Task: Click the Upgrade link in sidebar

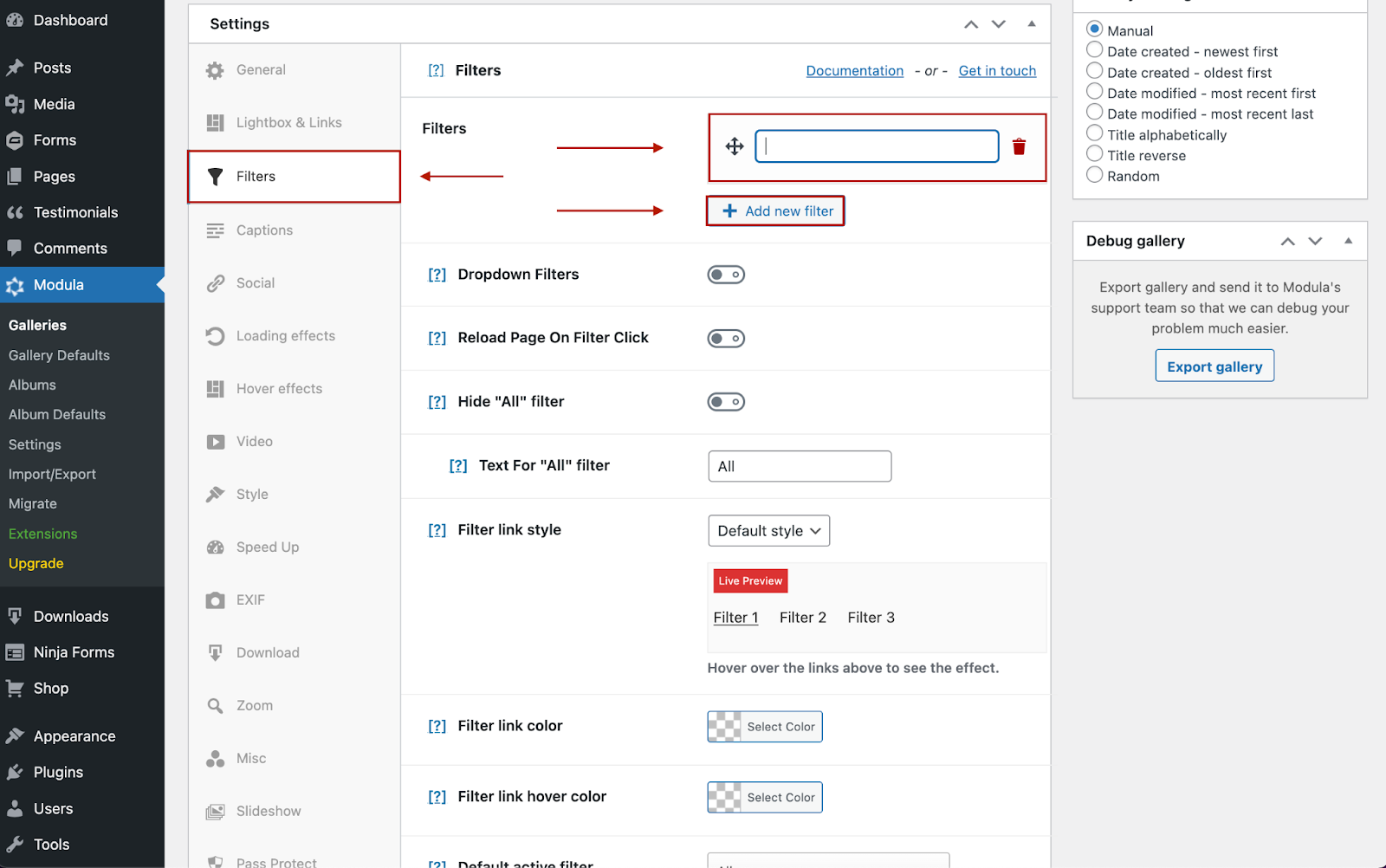Action: [36, 563]
